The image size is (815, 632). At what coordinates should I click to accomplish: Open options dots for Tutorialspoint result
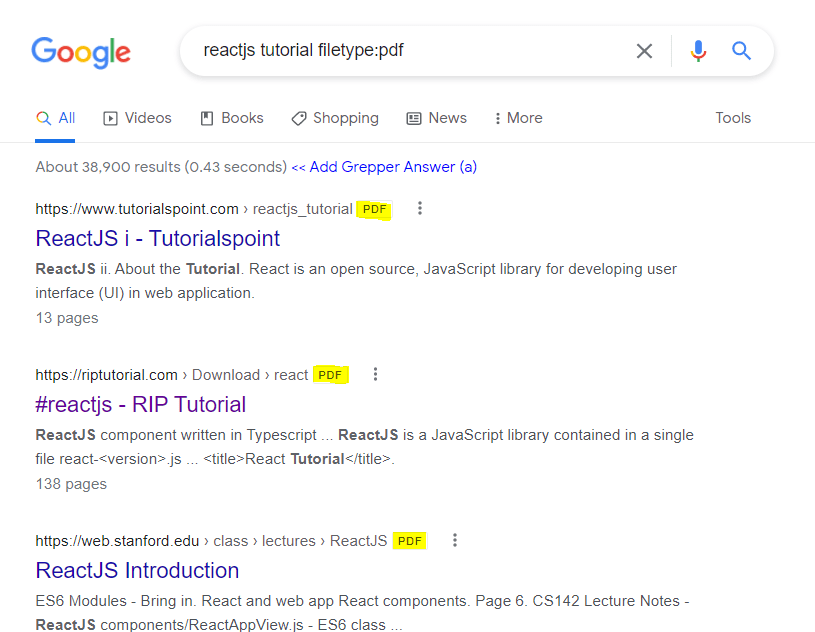coord(420,208)
